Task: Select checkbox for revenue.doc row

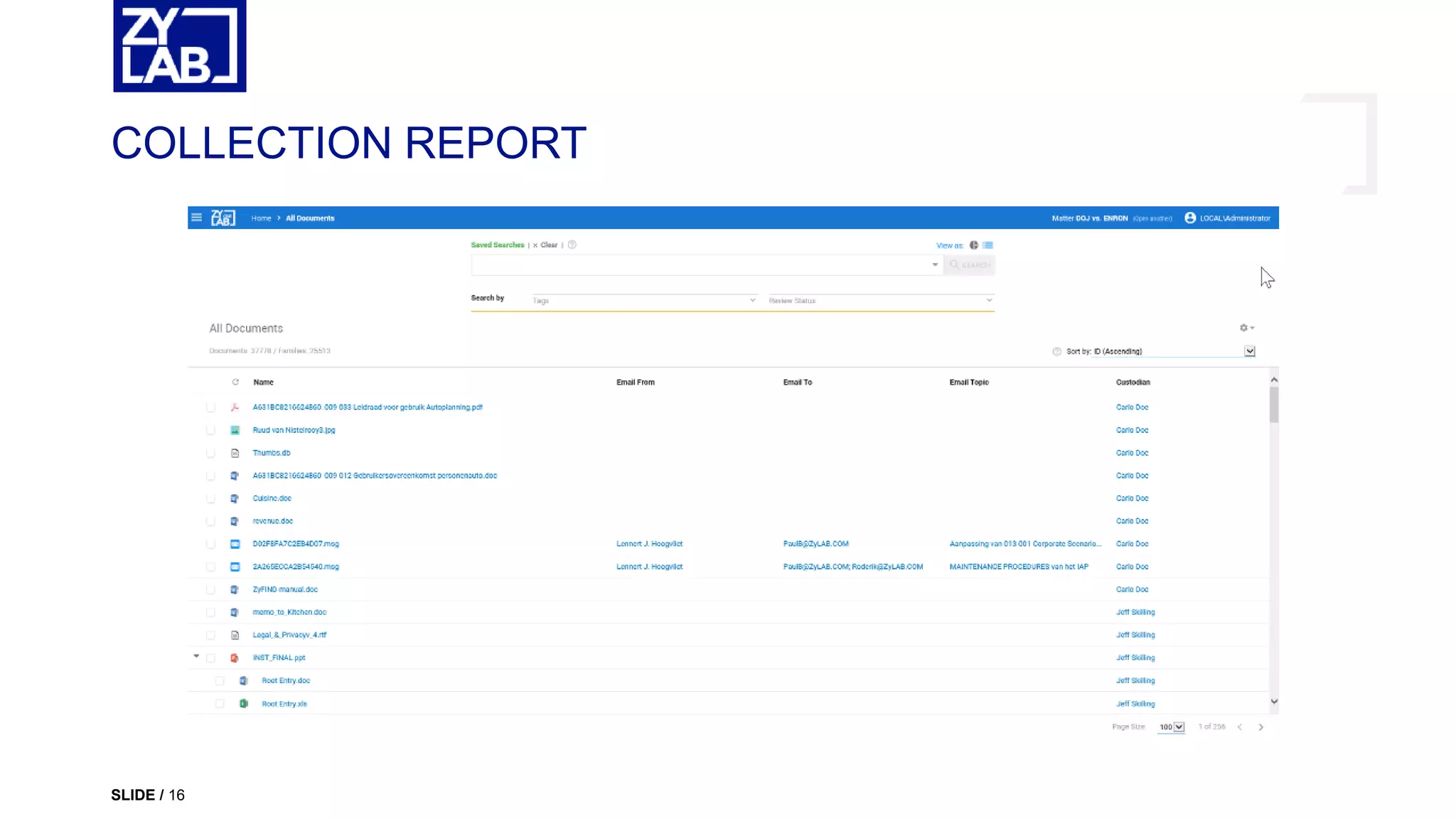Action: (x=210, y=522)
